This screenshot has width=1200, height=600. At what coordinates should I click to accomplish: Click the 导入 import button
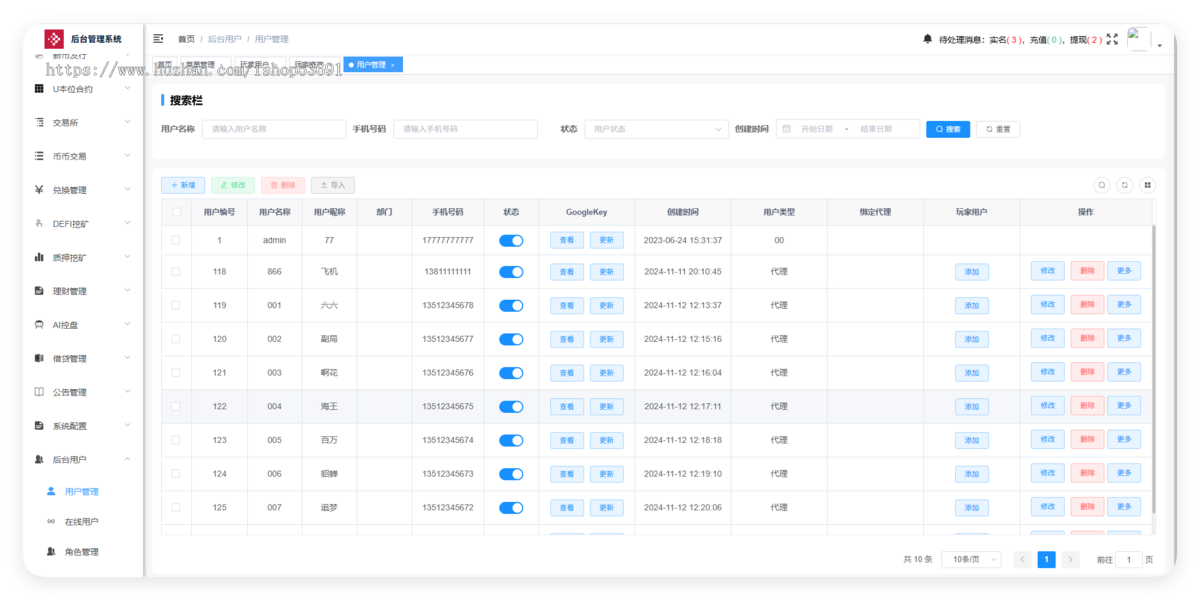333,185
